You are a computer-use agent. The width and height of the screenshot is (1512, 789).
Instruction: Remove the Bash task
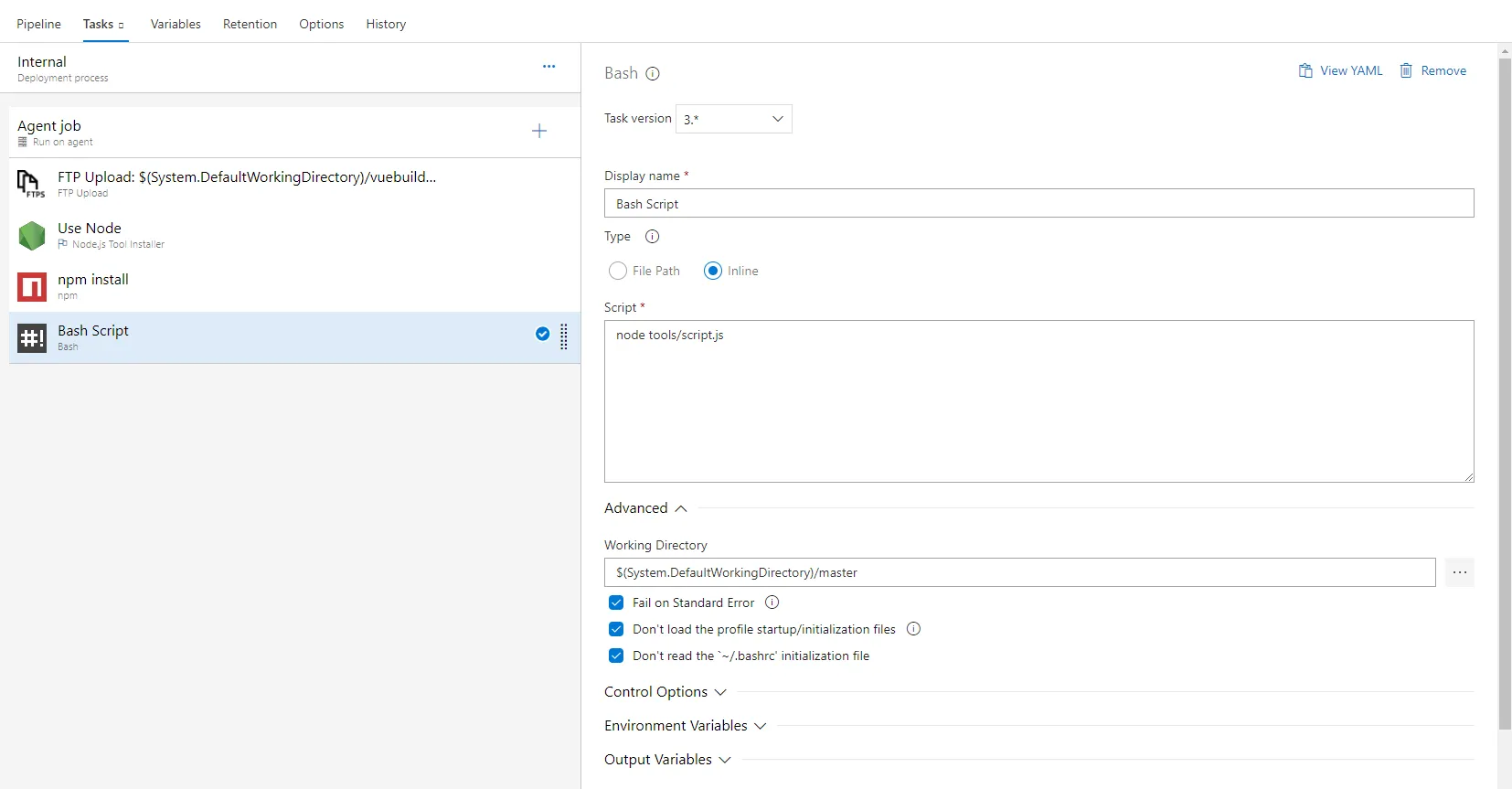tap(1433, 70)
